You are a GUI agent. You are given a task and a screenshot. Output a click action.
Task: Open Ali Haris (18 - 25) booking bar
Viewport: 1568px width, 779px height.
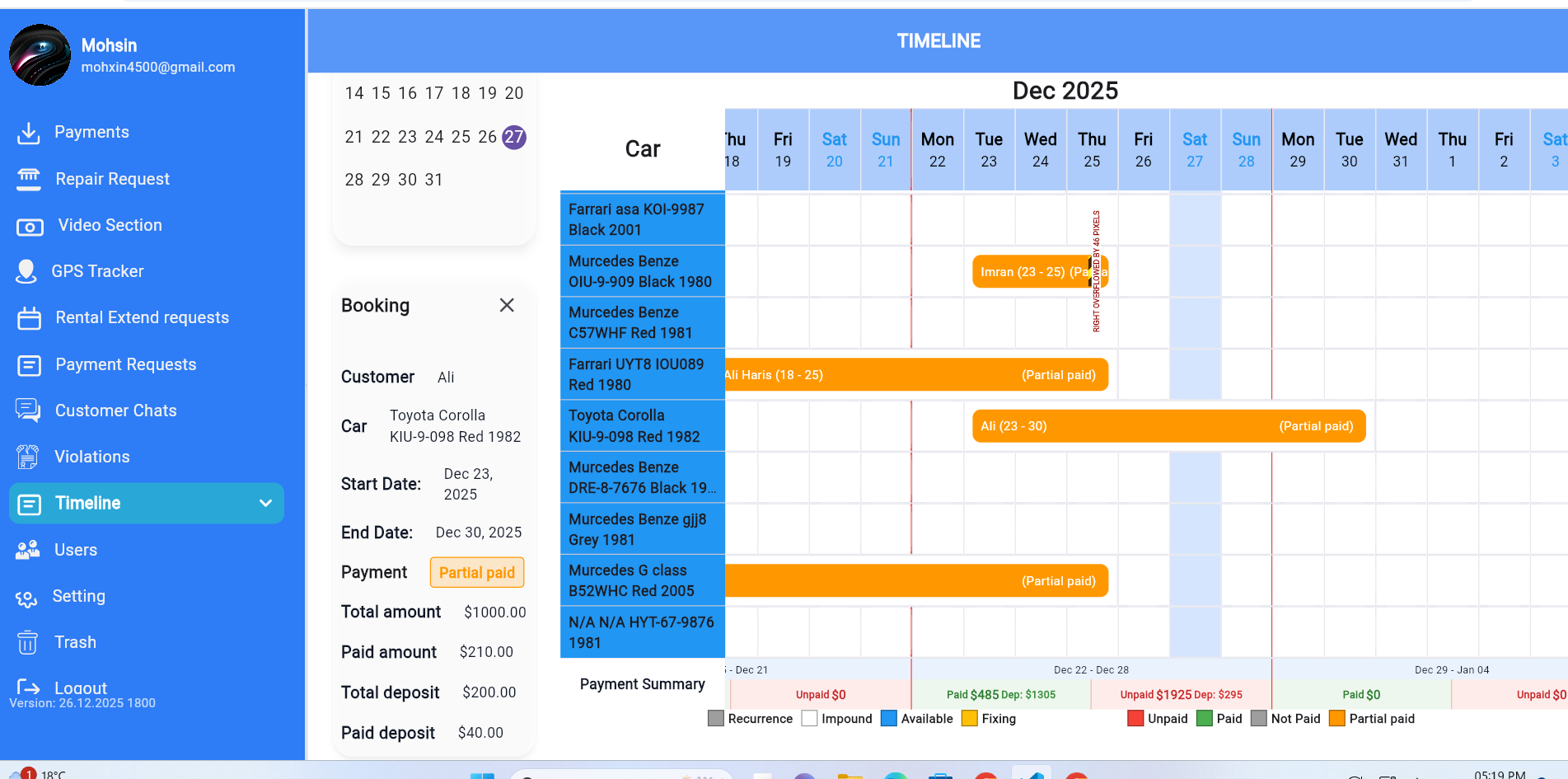tap(915, 375)
